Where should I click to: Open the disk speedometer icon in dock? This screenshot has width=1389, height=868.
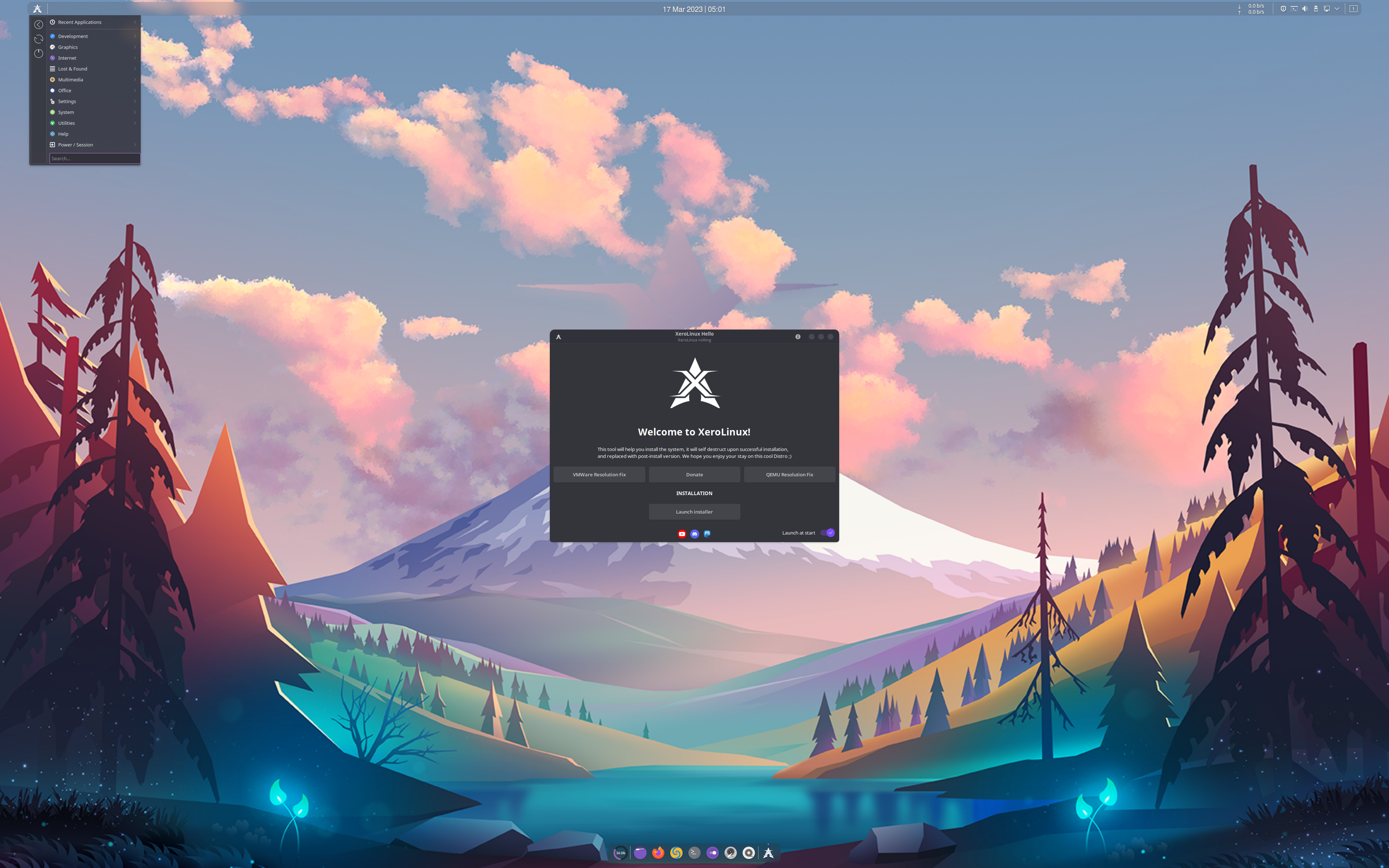(731, 852)
